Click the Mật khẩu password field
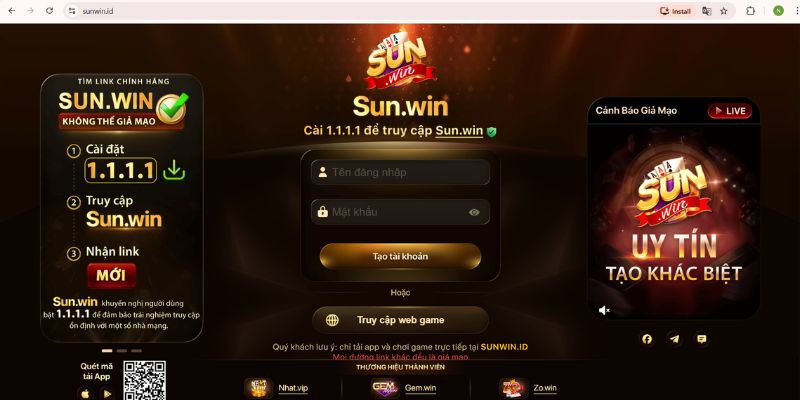Viewport: 800px width, 400px height. (x=401, y=212)
